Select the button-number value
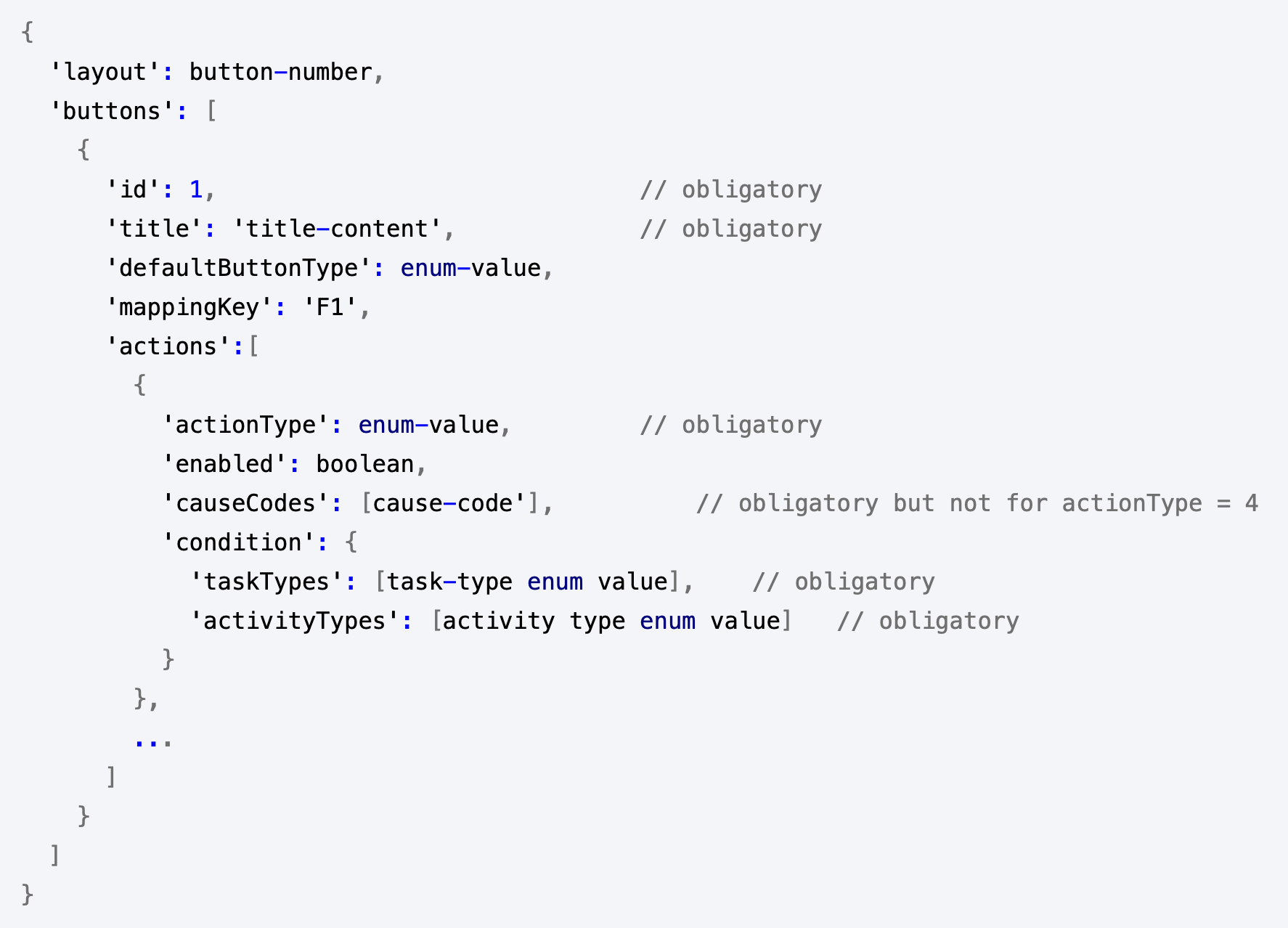1288x928 pixels. pos(280,72)
